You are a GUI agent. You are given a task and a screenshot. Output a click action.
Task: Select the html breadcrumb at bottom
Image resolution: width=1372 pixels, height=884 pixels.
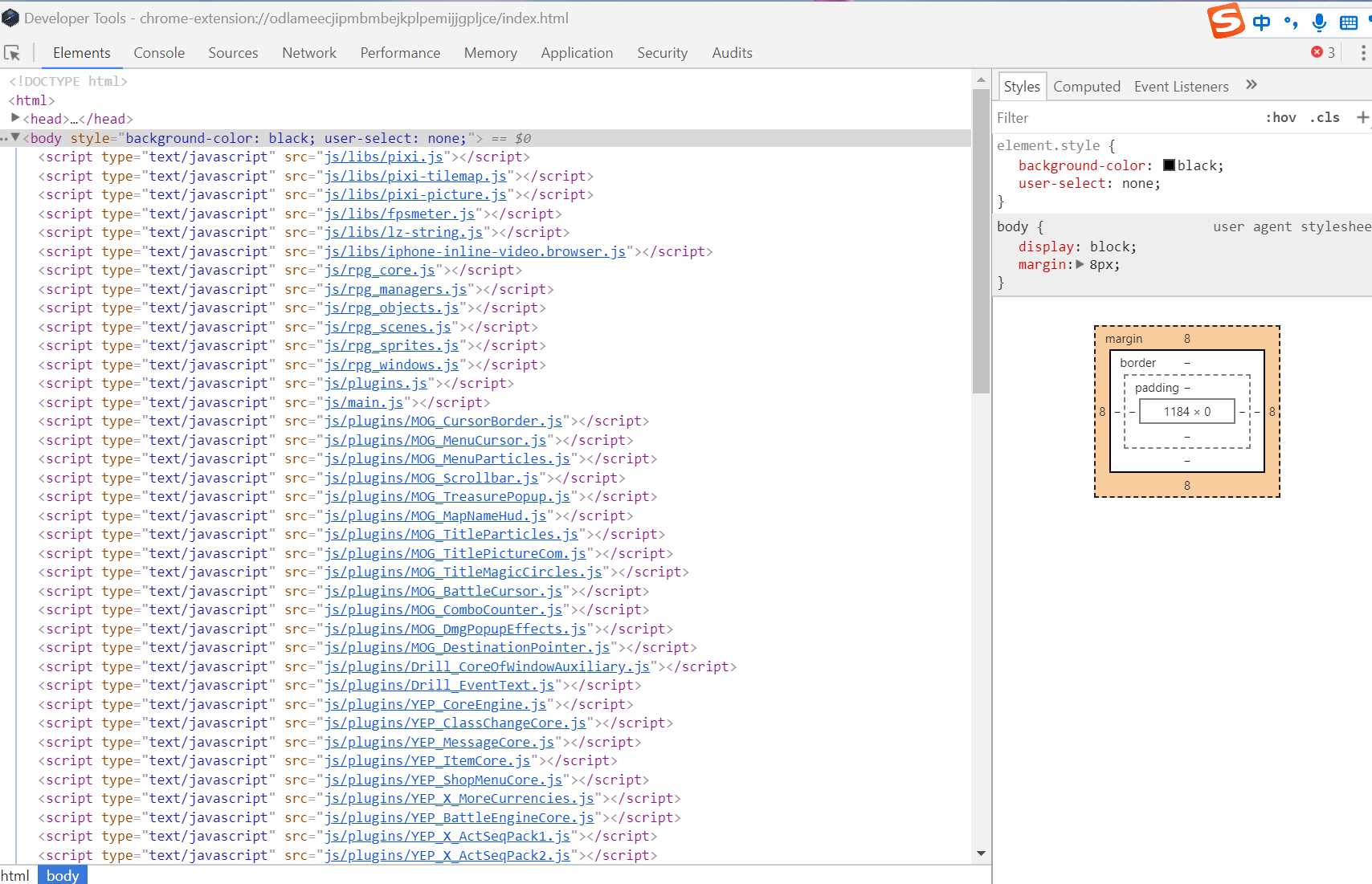coord(15,875)
